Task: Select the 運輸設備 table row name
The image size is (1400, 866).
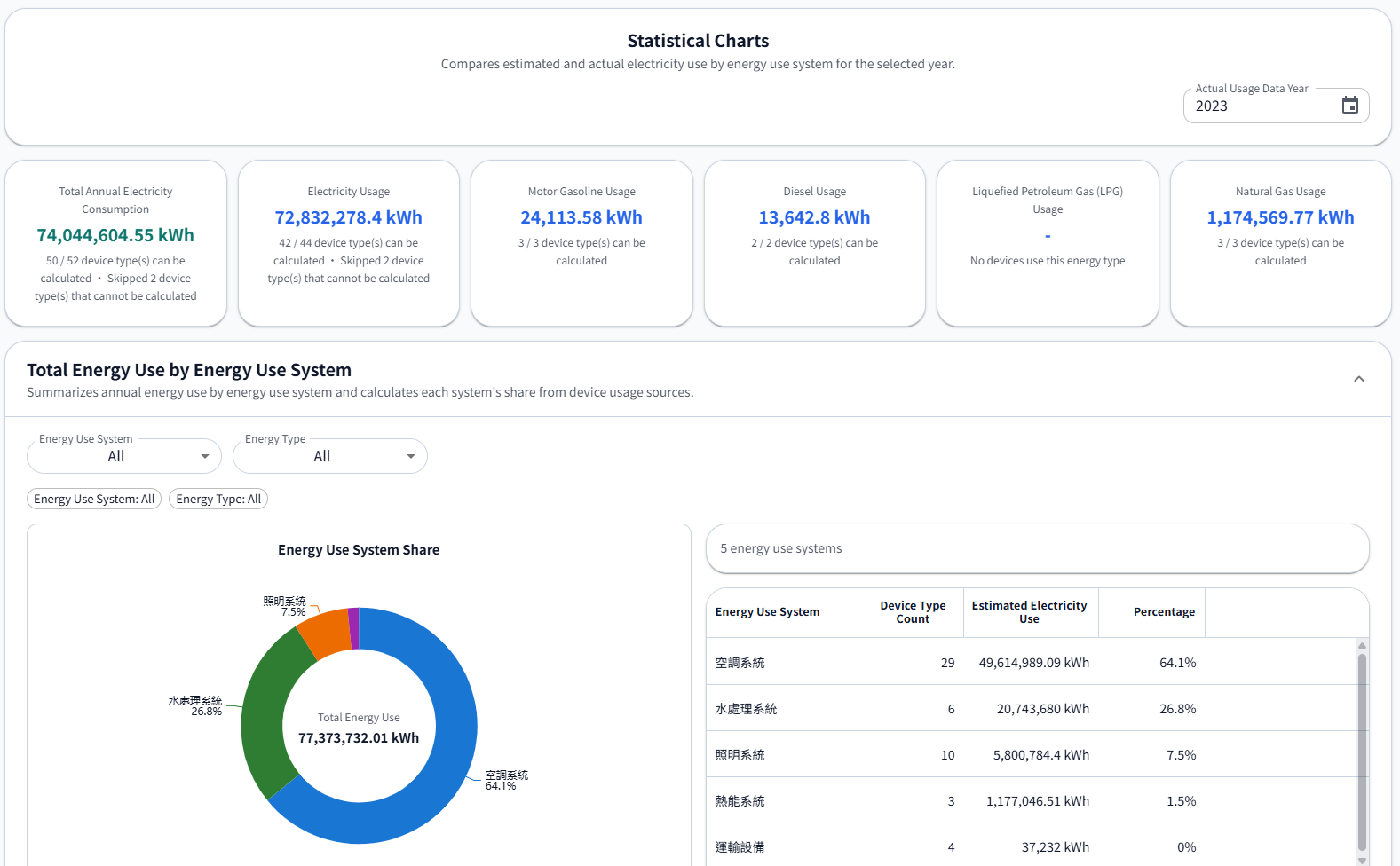Action: point(740,847)
